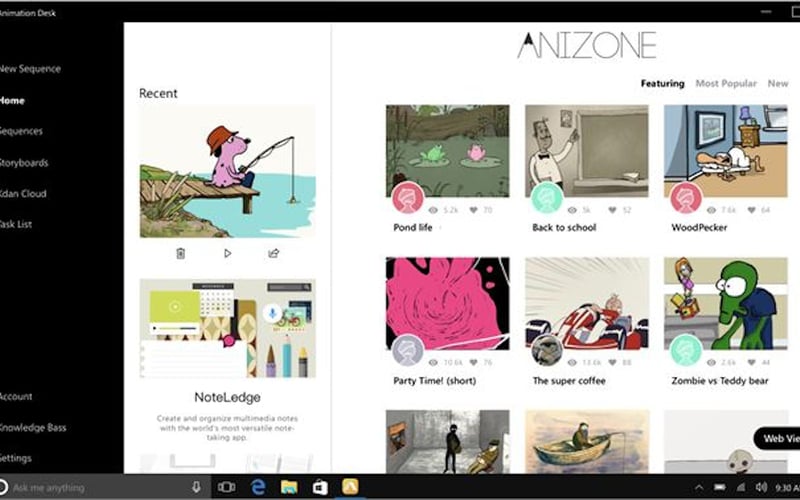Open the Back to school thumbnail
800x500 pixels.
coord(587,151)
